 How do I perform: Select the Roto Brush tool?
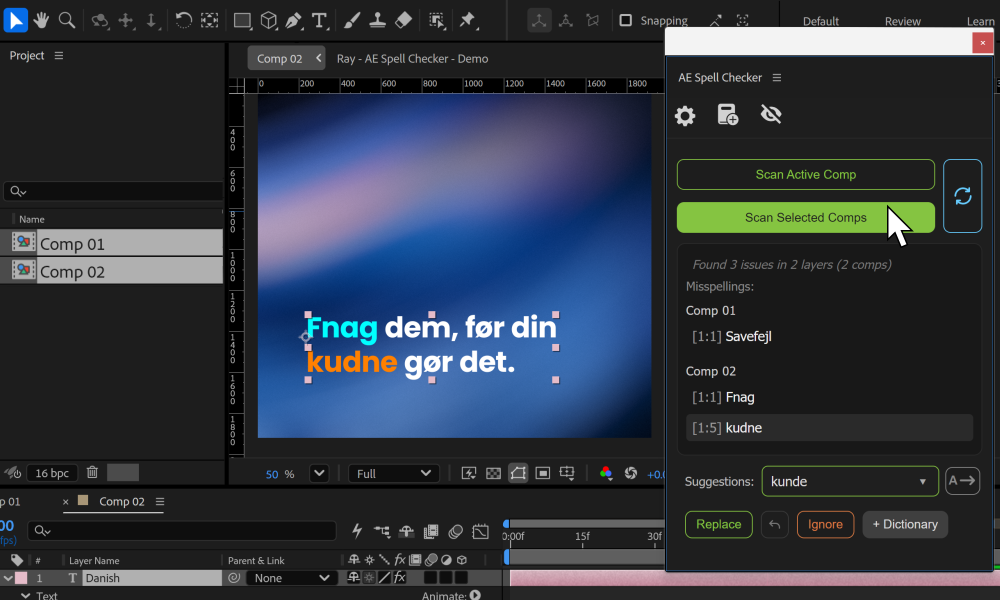437,20
